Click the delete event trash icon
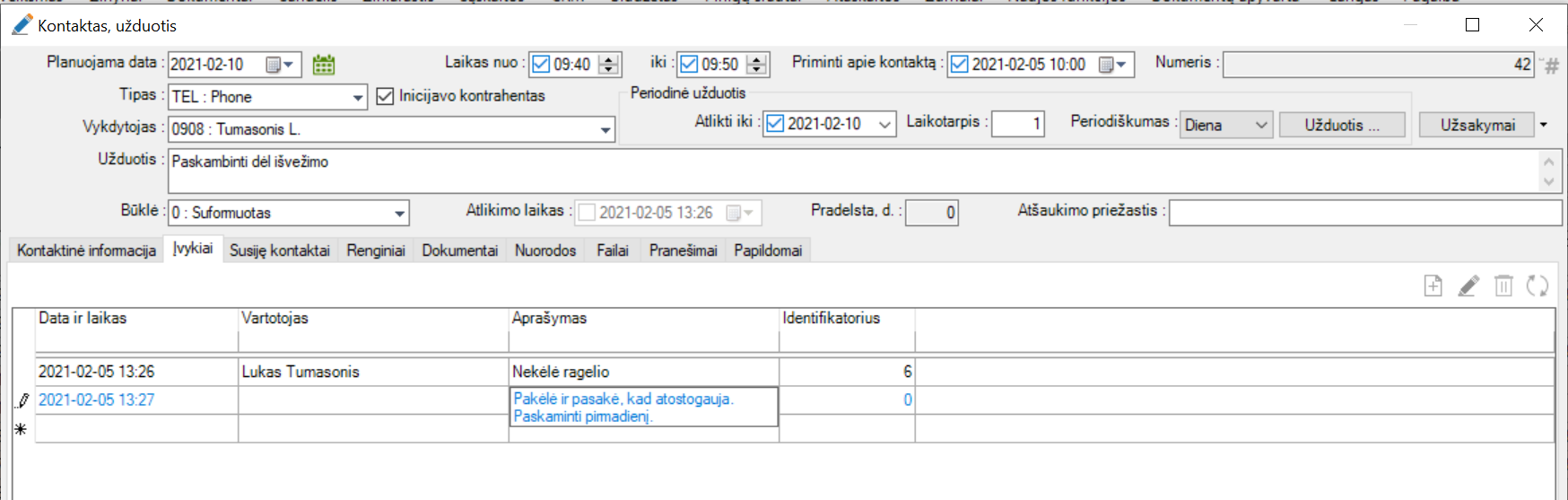1568x500 pixels. tap(1503, 285)
